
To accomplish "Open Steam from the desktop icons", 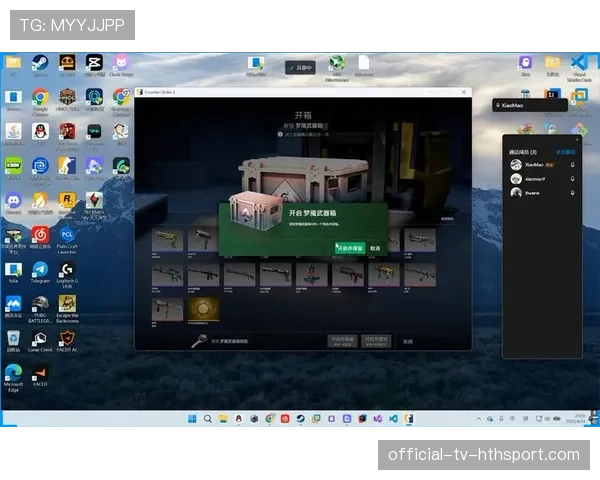I will (x=40, y=63).
